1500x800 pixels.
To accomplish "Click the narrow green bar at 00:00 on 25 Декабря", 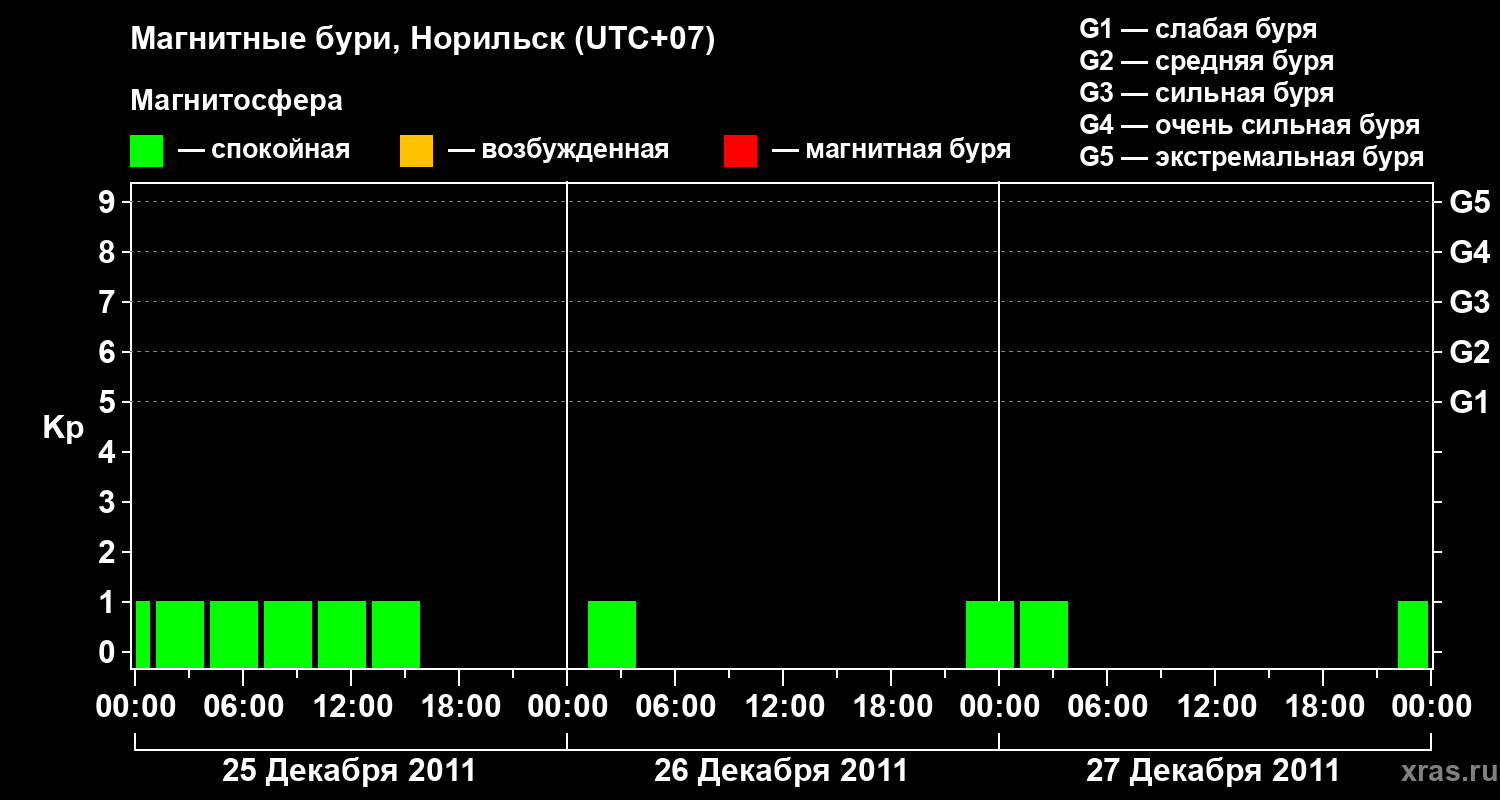I will coord(143,634).
